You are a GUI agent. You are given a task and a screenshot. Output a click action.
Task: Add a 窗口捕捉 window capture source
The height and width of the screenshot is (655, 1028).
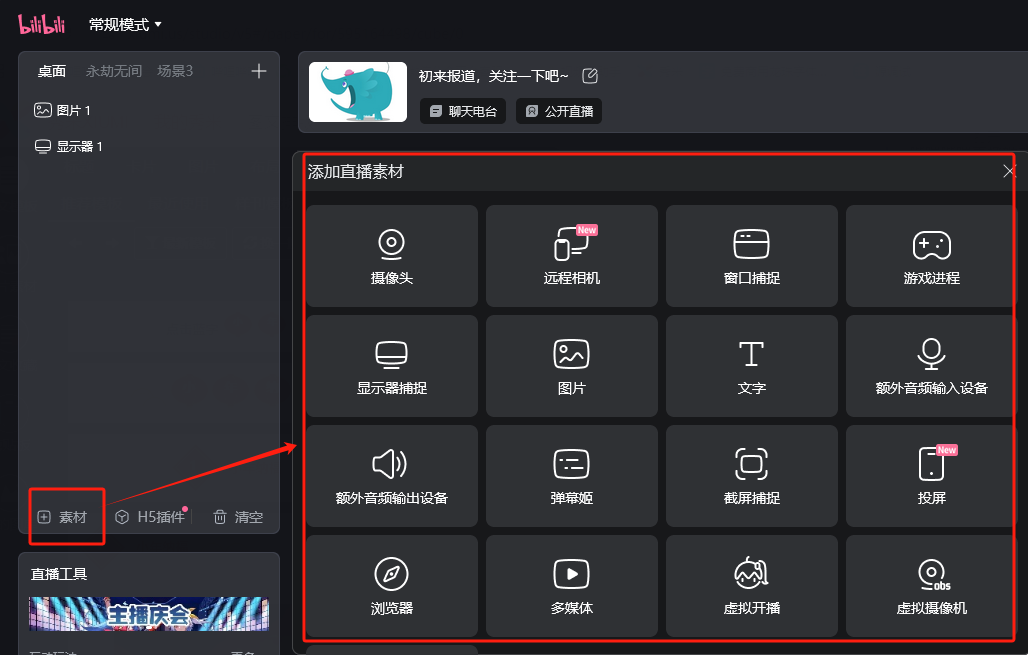point(751,255)
